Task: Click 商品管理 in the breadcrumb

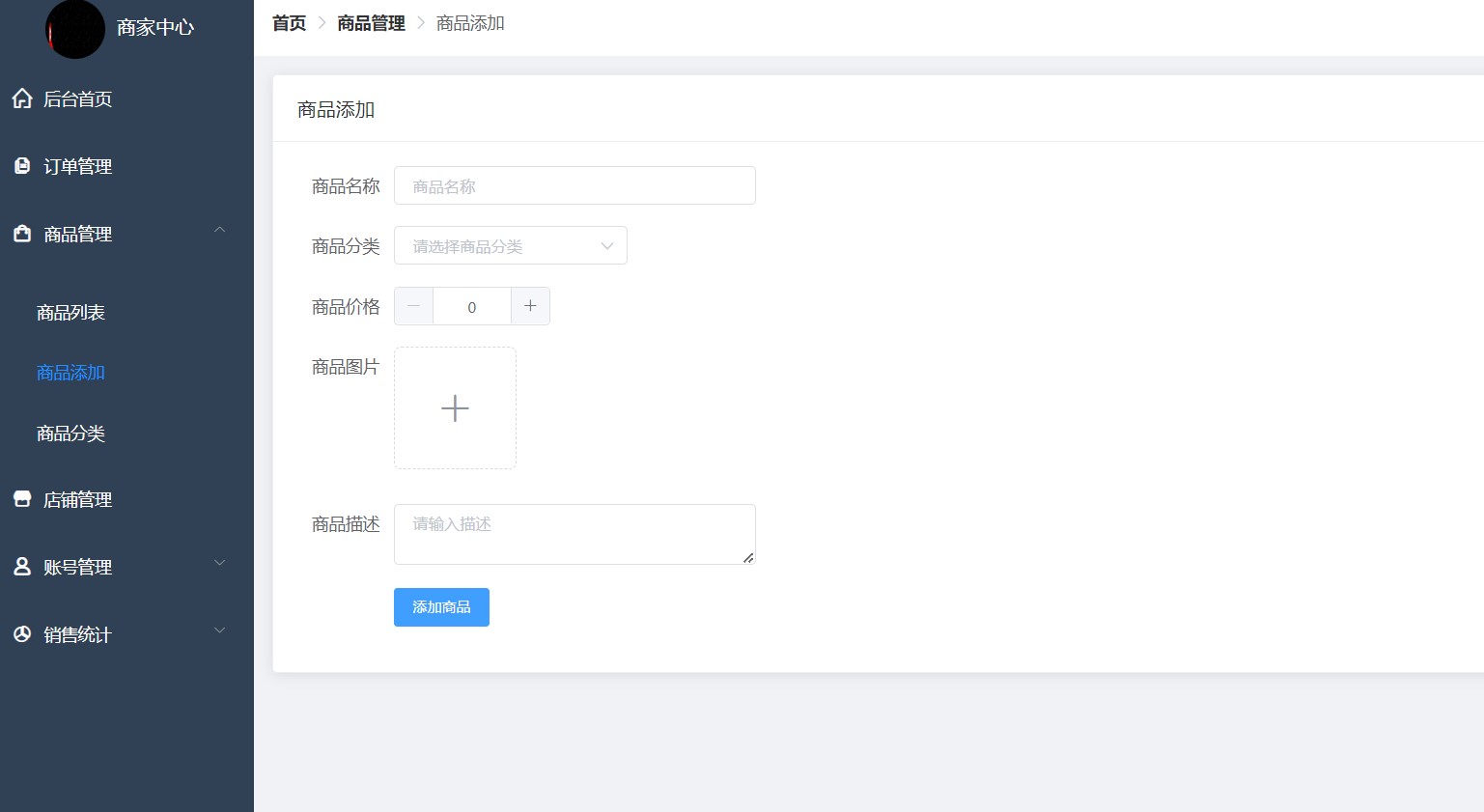Action: point(371,23)
